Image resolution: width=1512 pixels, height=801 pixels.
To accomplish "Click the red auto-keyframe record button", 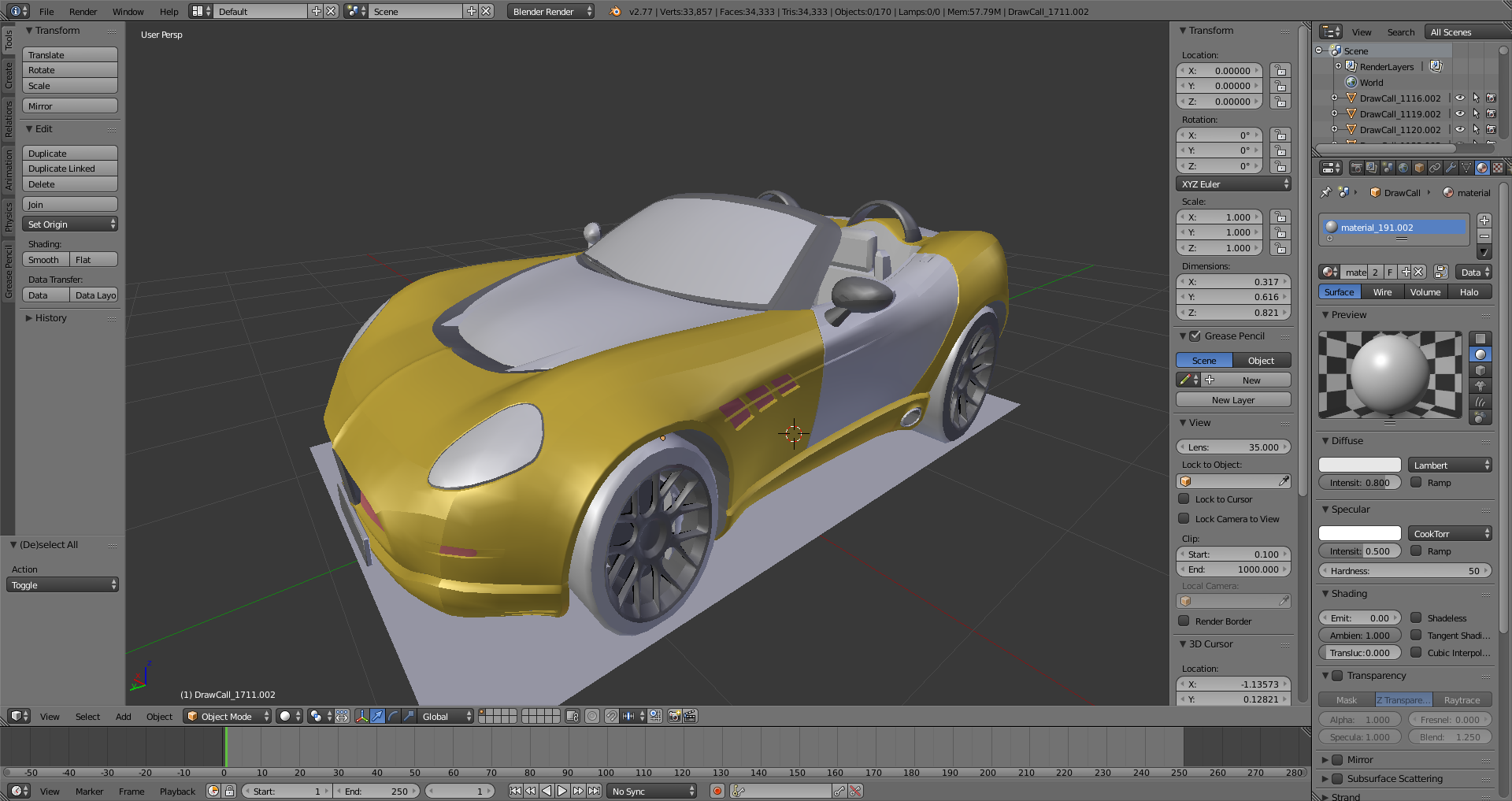I will pos(717,791).
